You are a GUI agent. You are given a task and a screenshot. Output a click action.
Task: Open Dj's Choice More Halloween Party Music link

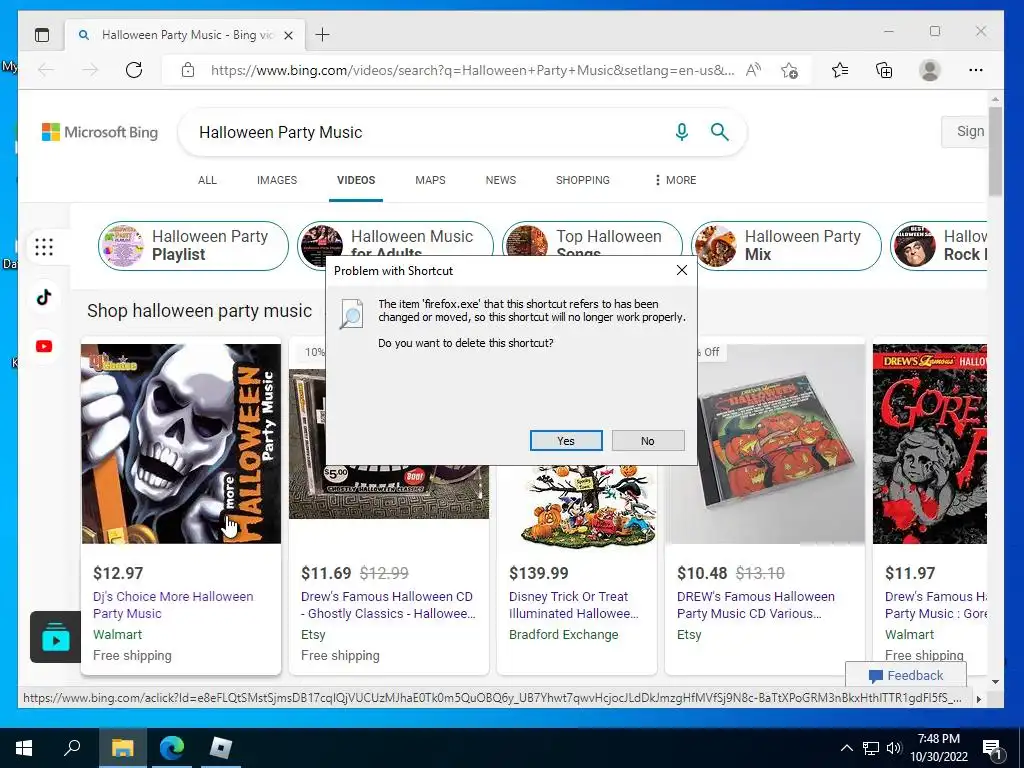point(173,605)
